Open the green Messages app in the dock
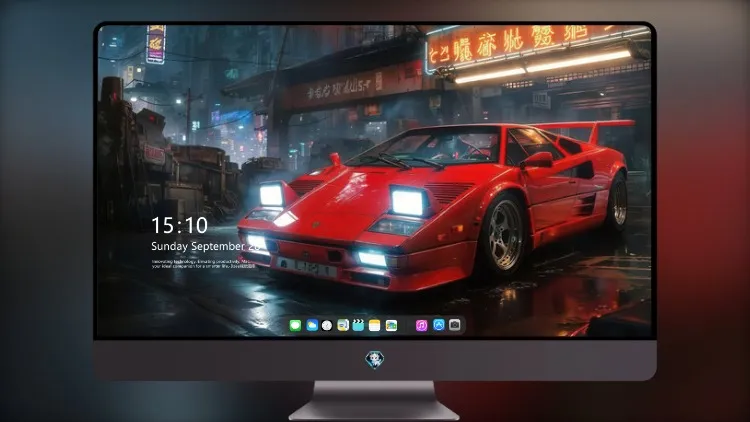 295,325
